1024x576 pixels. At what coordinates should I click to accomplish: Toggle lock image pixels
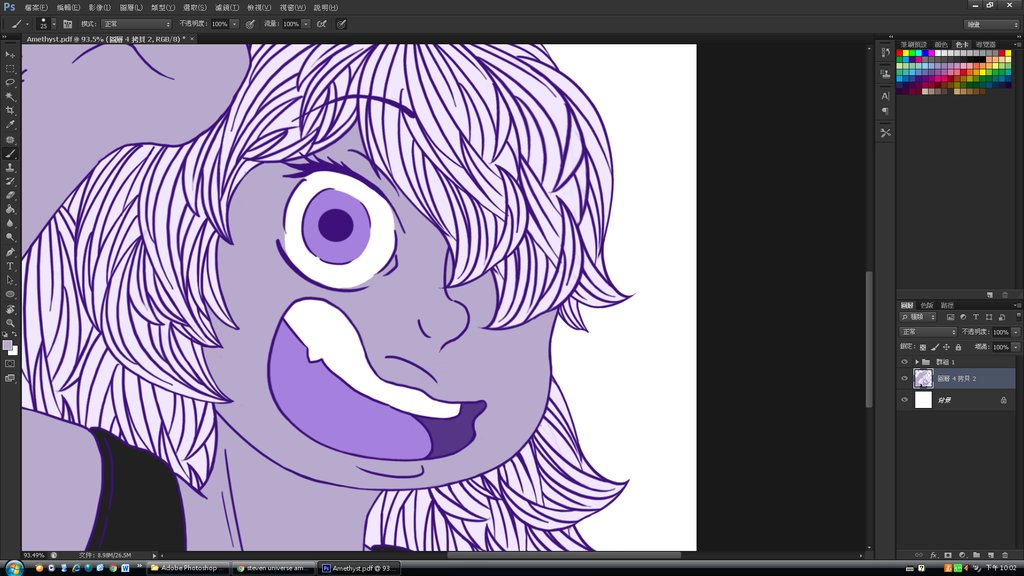pyautogui.click(x=935, y=347)
